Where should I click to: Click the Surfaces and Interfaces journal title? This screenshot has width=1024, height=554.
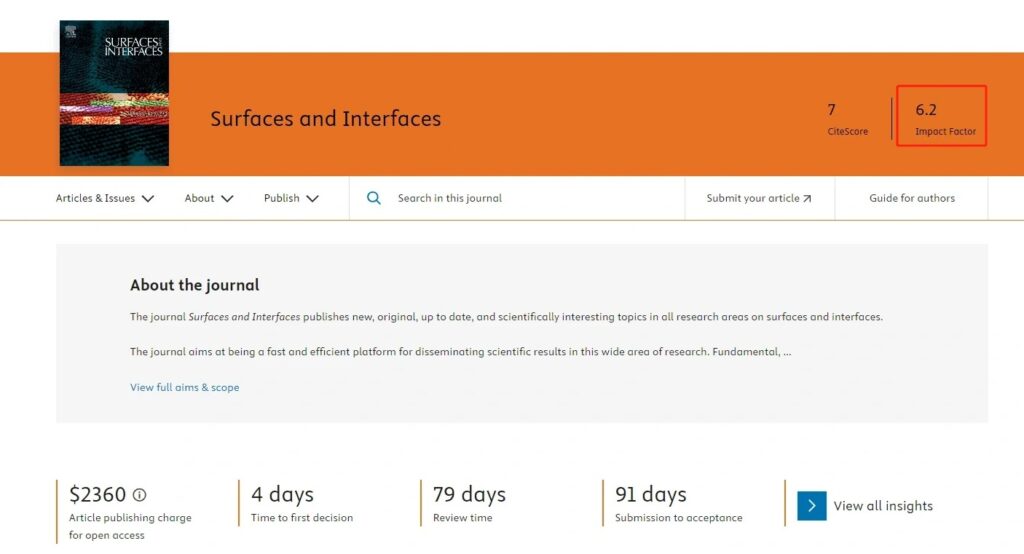(325, 118)
